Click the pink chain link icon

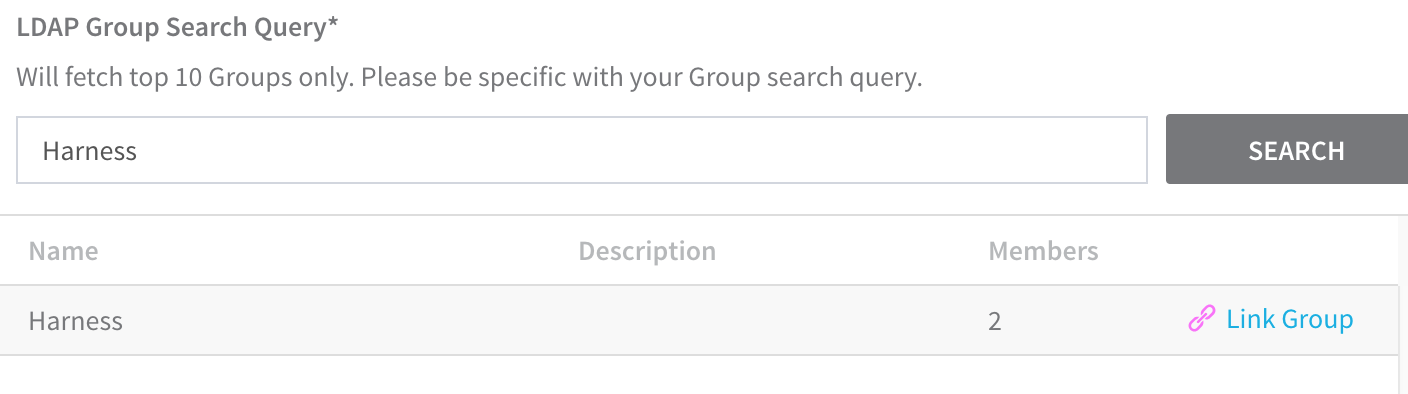tap(1201, 320)
